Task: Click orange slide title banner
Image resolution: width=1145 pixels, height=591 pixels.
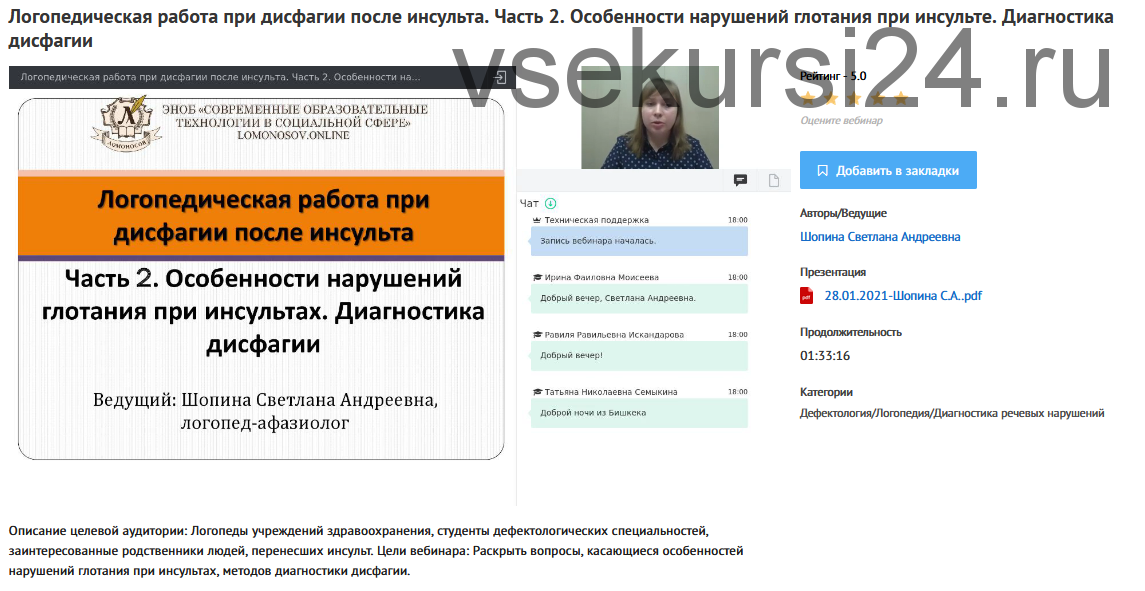Action: 261,216
